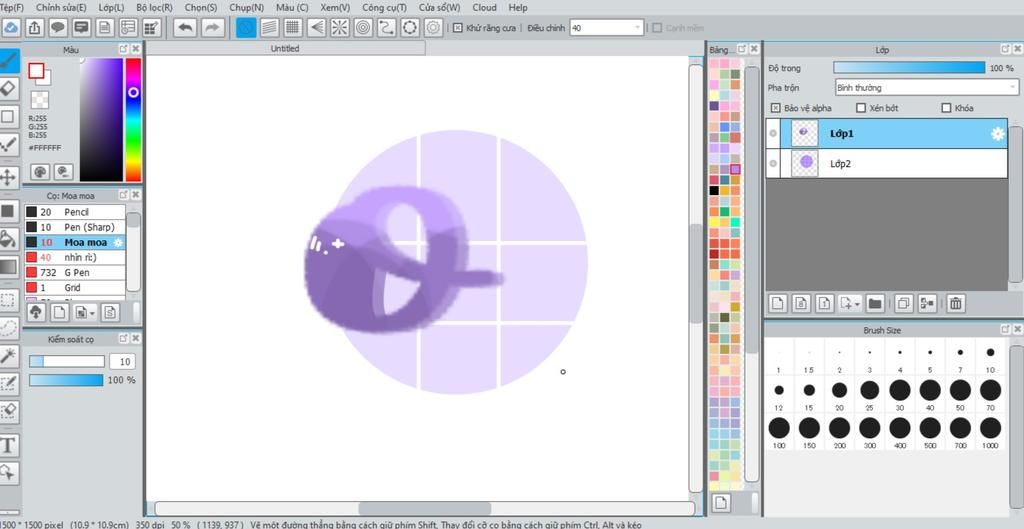This screenshot has height=529, width=1024.
Task: Click the hue bar in Màu panel
Action: [x=133, y=120]
